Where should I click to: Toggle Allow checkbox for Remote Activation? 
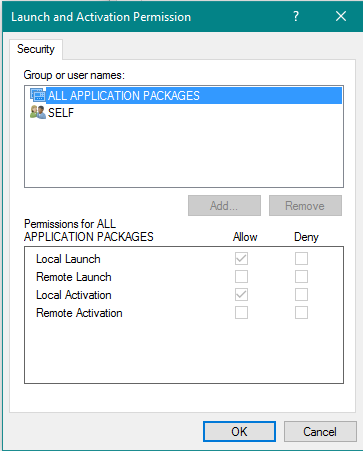coord(241,312)
